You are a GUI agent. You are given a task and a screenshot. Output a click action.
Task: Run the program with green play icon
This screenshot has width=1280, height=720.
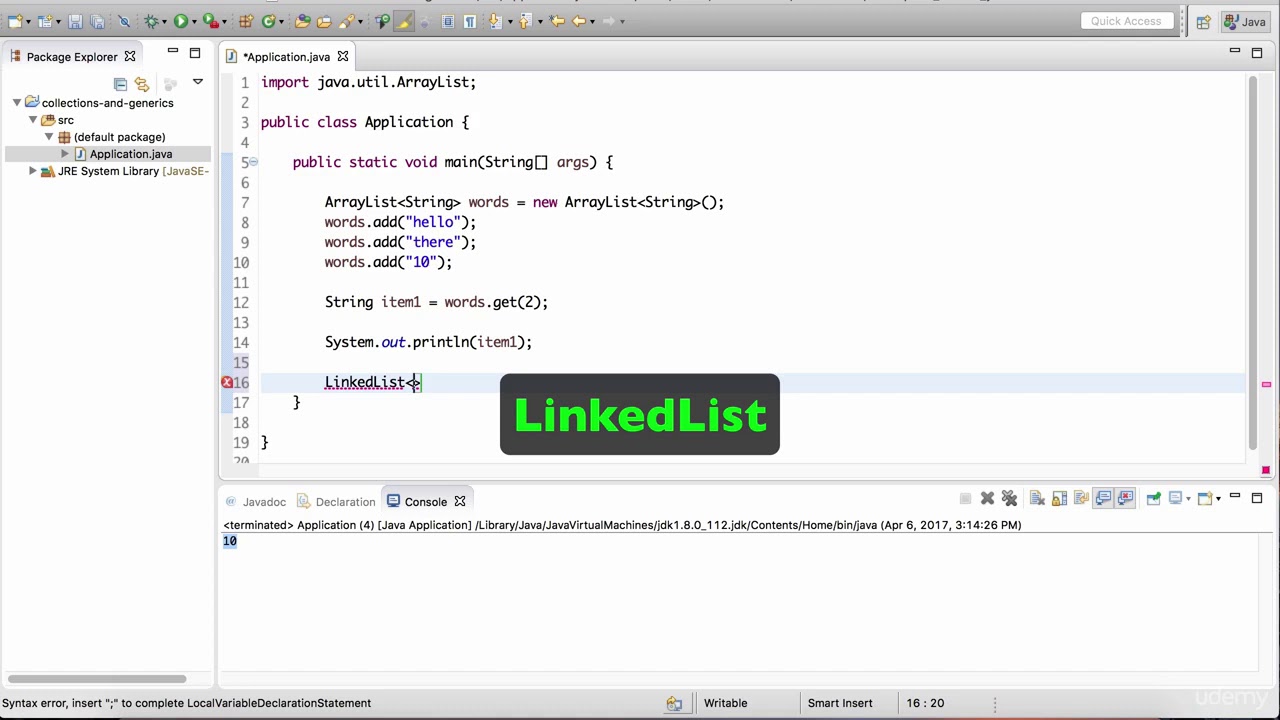(x=181, y=21)
